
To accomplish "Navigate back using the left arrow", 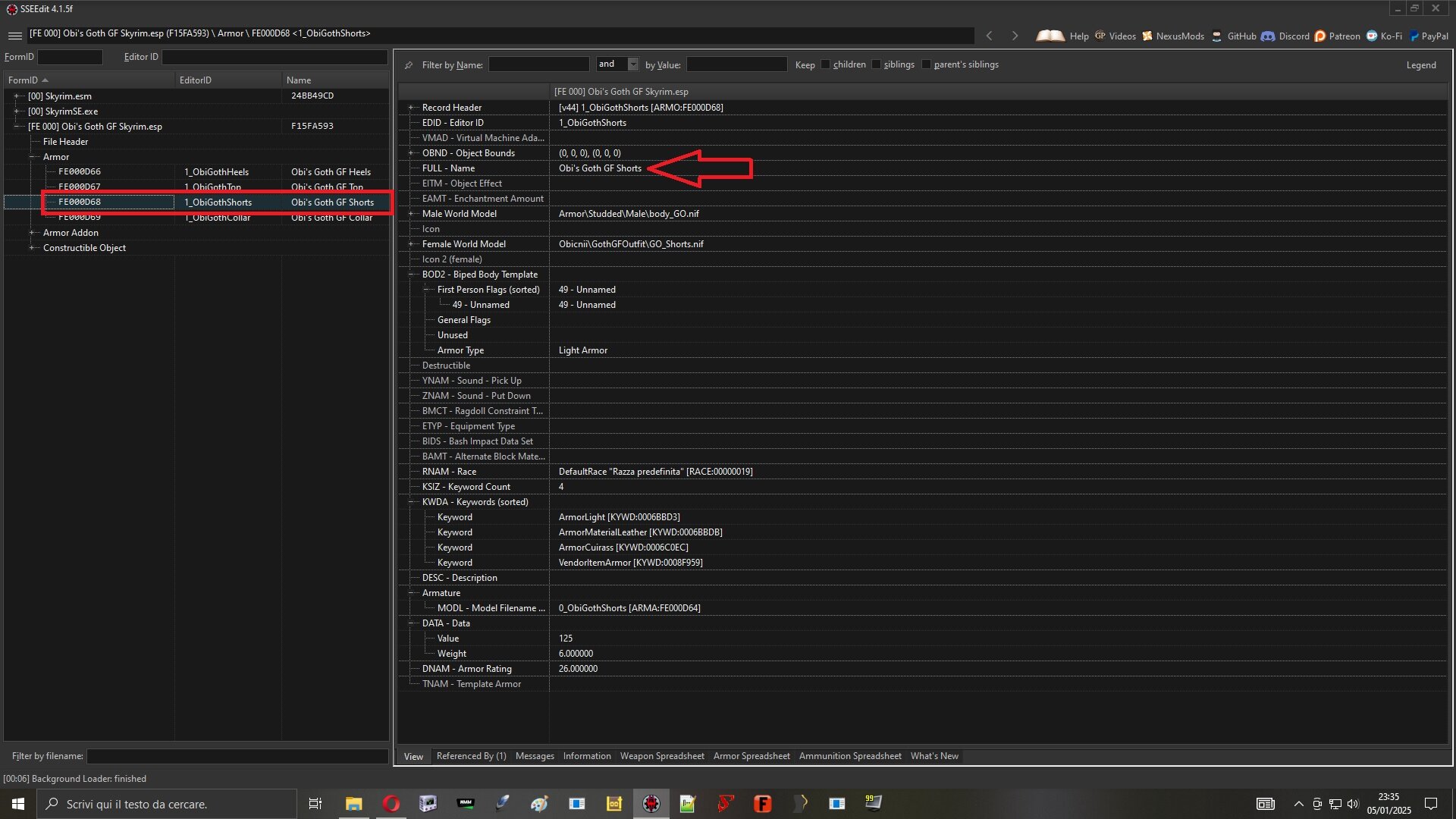I will [989, 35].
